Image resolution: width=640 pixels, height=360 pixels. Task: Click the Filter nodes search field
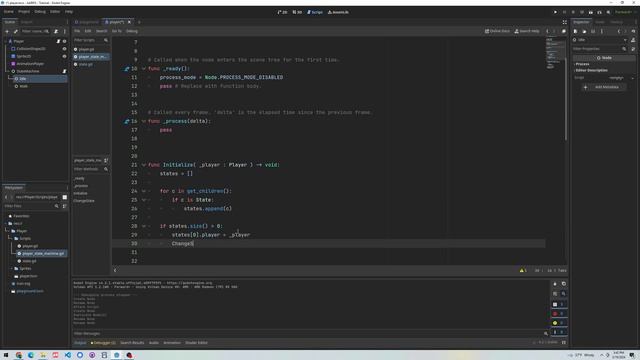click(35, 31)
